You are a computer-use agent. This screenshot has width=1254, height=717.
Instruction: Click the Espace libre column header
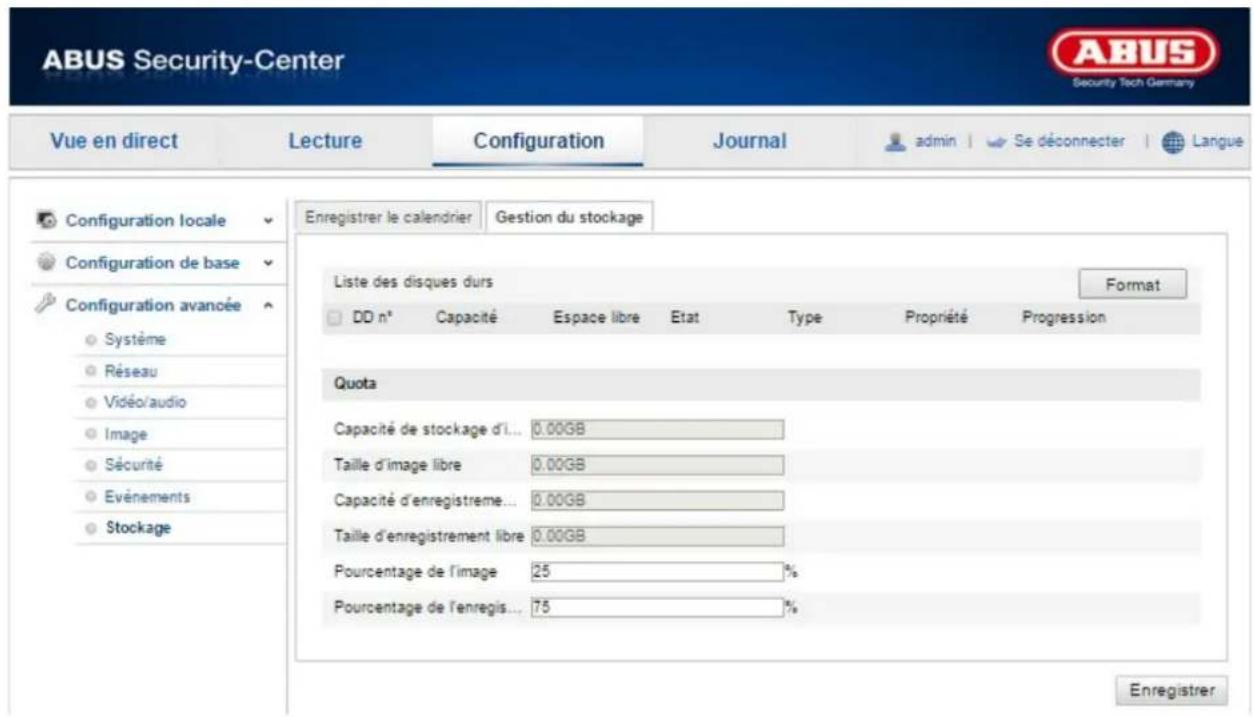click(x=596, y=318)
